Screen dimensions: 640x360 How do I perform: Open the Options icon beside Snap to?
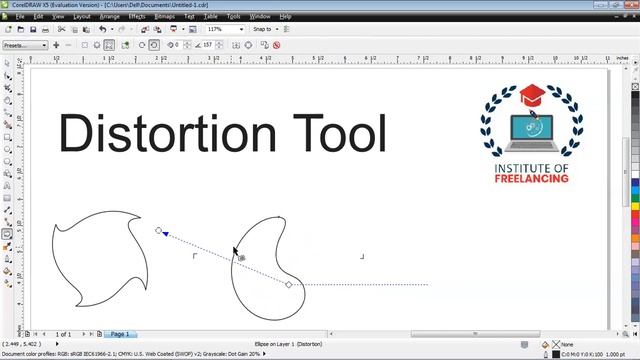287,29
